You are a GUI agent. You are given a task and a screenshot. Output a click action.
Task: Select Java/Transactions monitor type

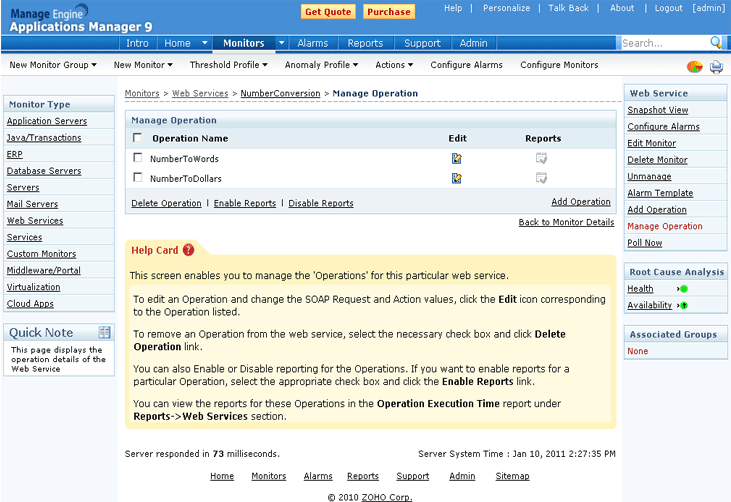coord(44,138)
